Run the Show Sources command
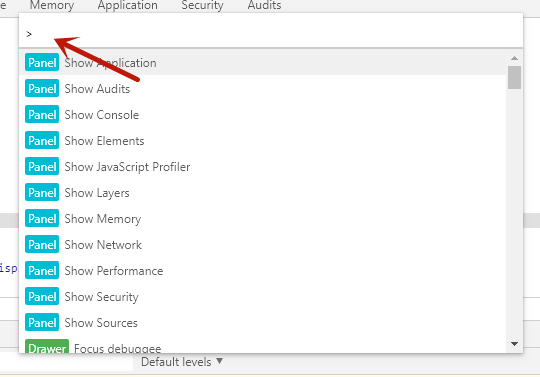This screenshot has height=377, width=540. click(x=262, y=322)
